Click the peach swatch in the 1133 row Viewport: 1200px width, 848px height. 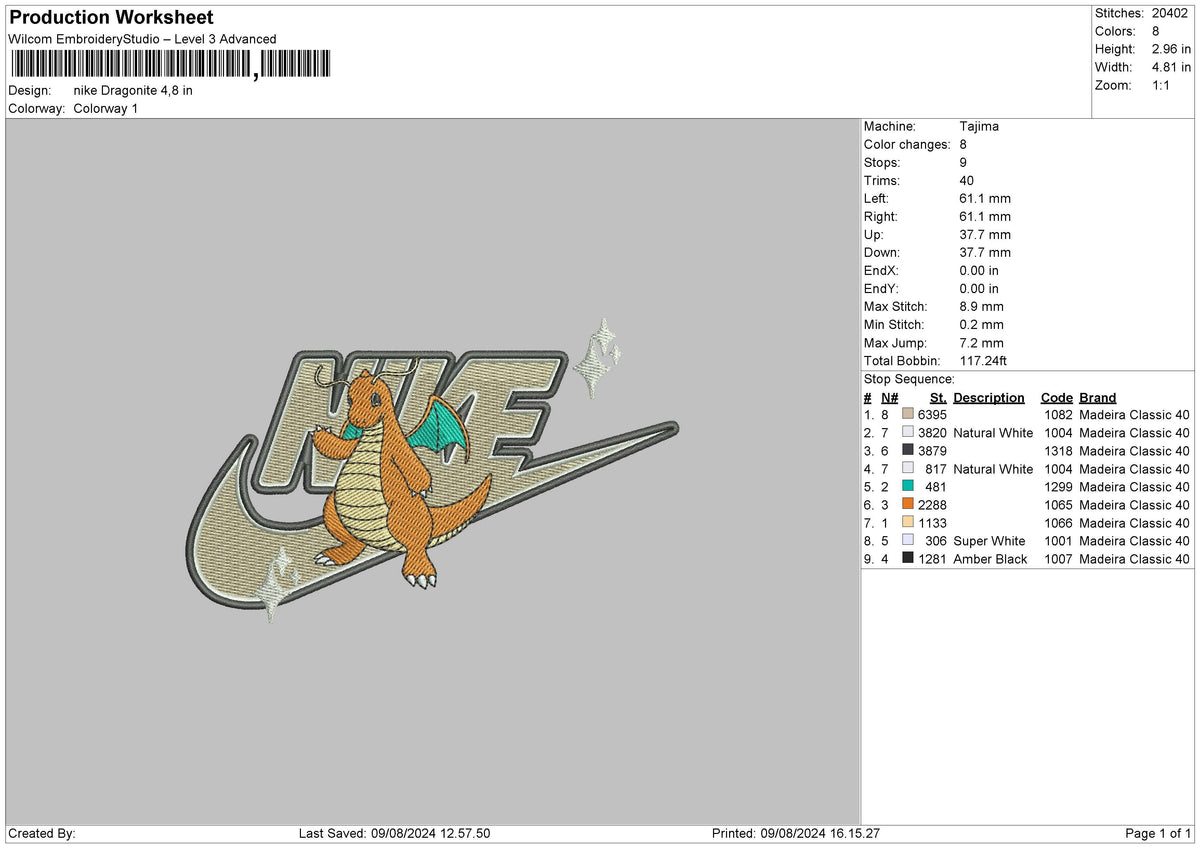[908, 523]
